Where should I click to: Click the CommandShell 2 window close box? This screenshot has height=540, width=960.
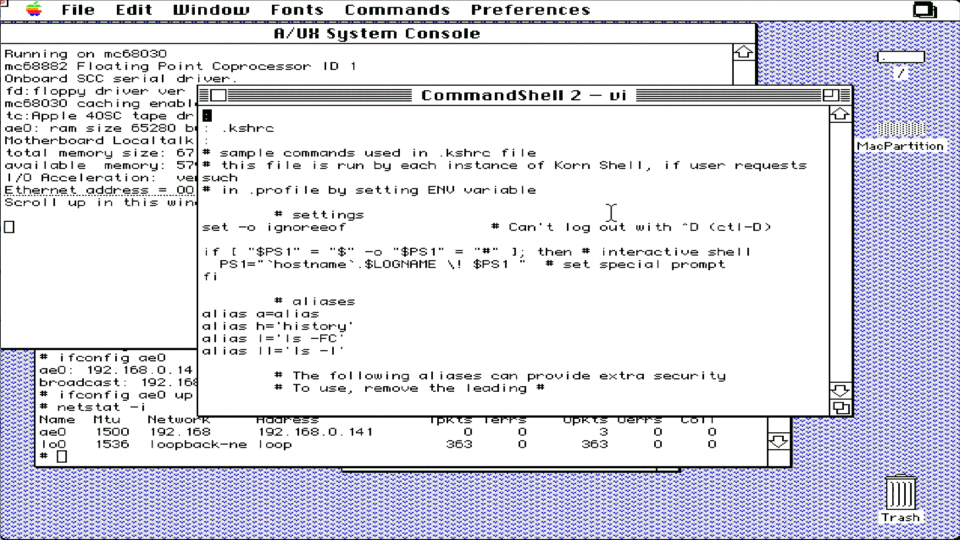[x=218, y=95]
